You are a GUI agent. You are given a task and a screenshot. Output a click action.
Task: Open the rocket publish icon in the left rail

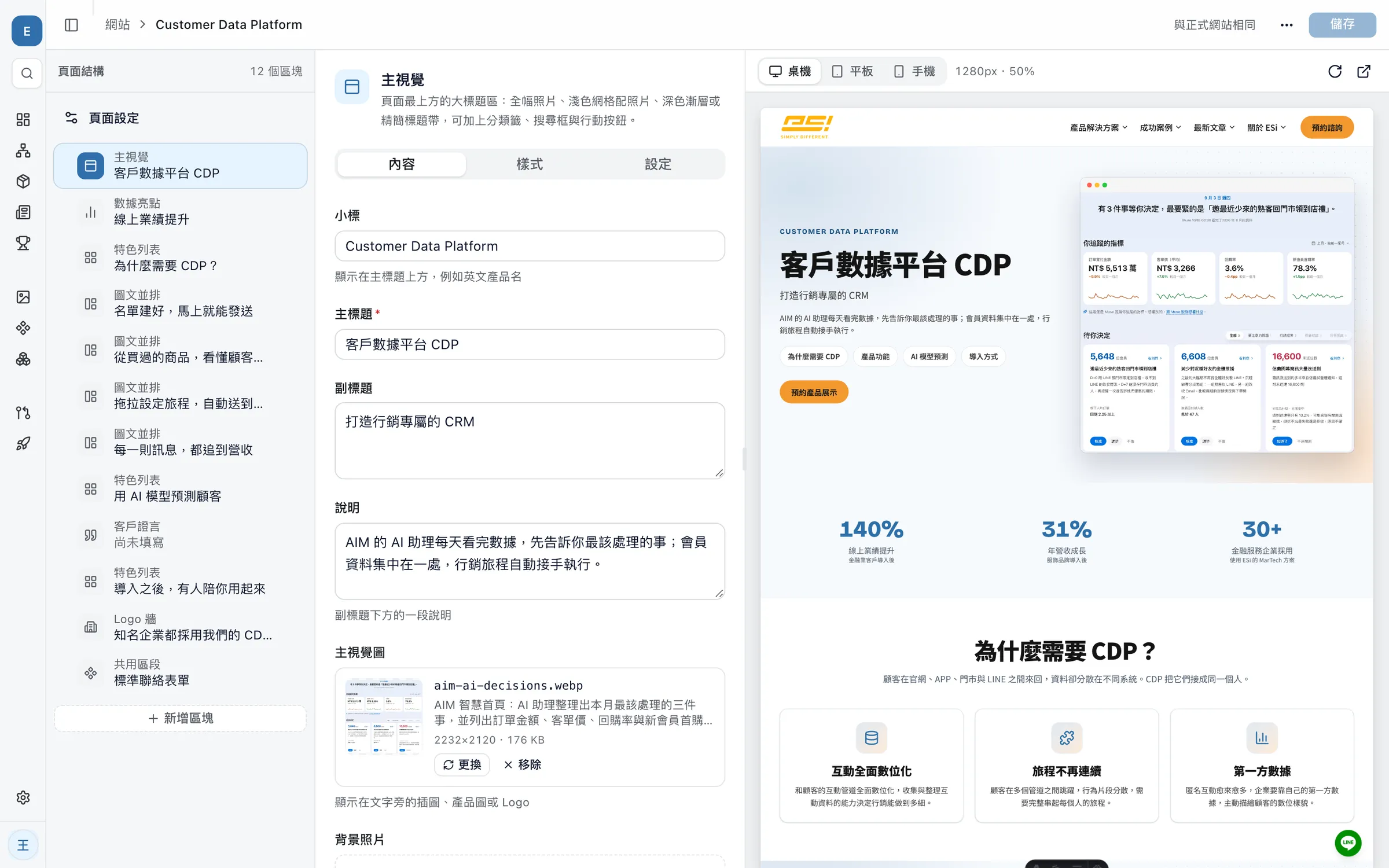click(23, 444)
